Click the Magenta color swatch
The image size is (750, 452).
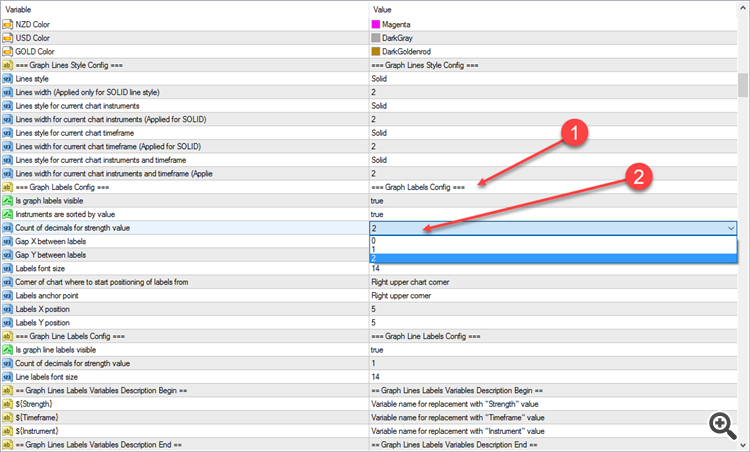coord(376,24)
